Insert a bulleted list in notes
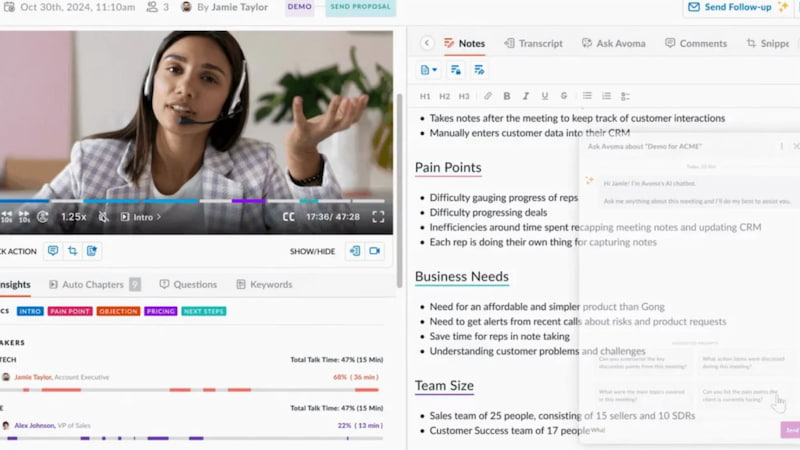The image size is (800, 450). 587,96
